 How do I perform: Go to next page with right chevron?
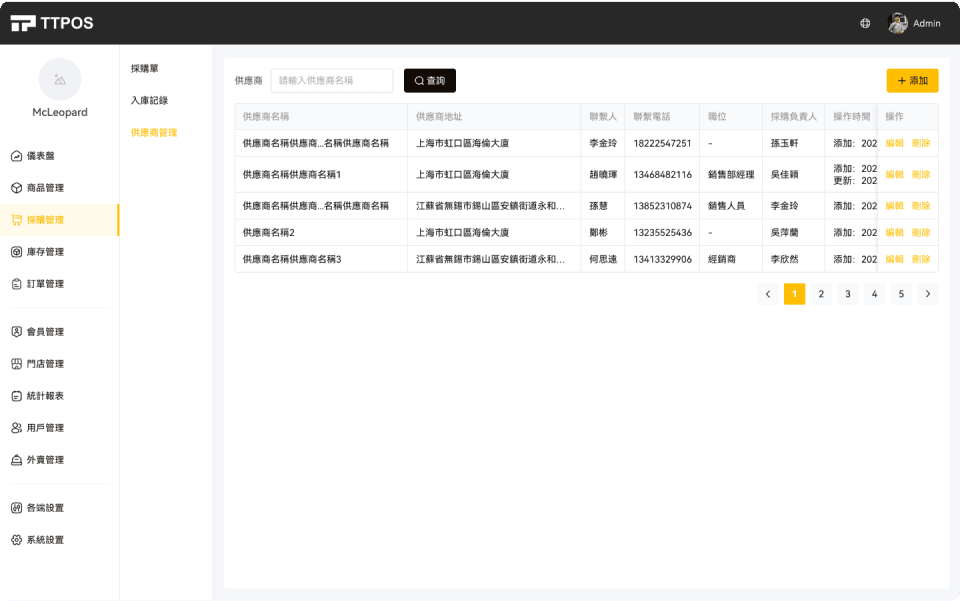coord(928,294)
